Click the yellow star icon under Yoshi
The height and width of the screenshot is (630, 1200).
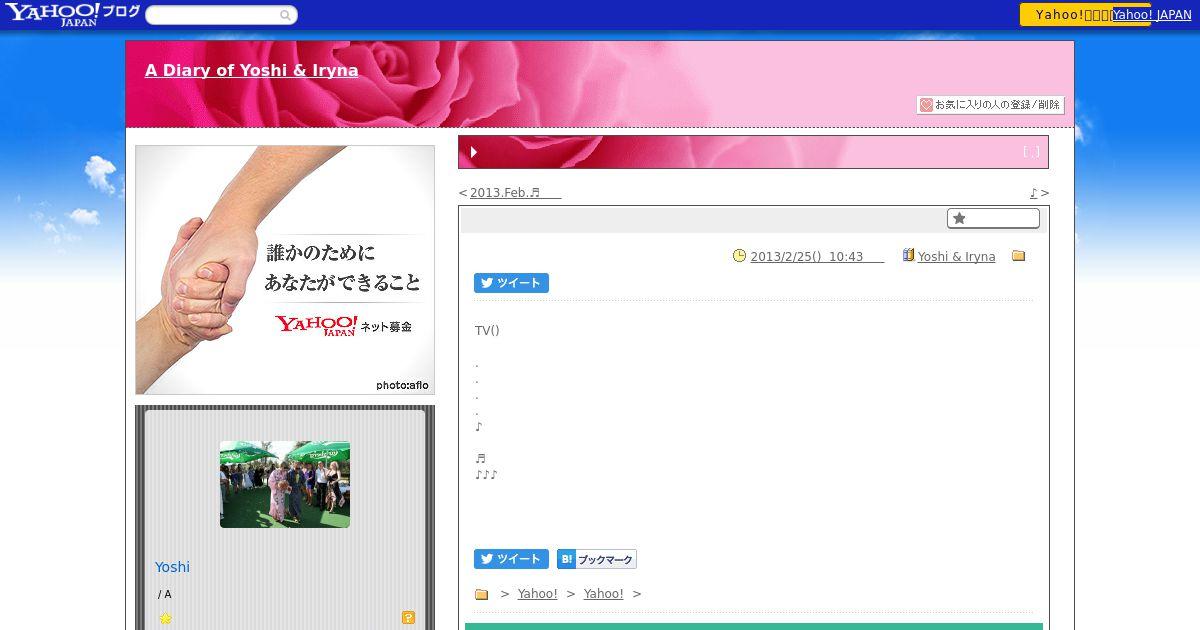pyautogui.click(x=165, y=618)
